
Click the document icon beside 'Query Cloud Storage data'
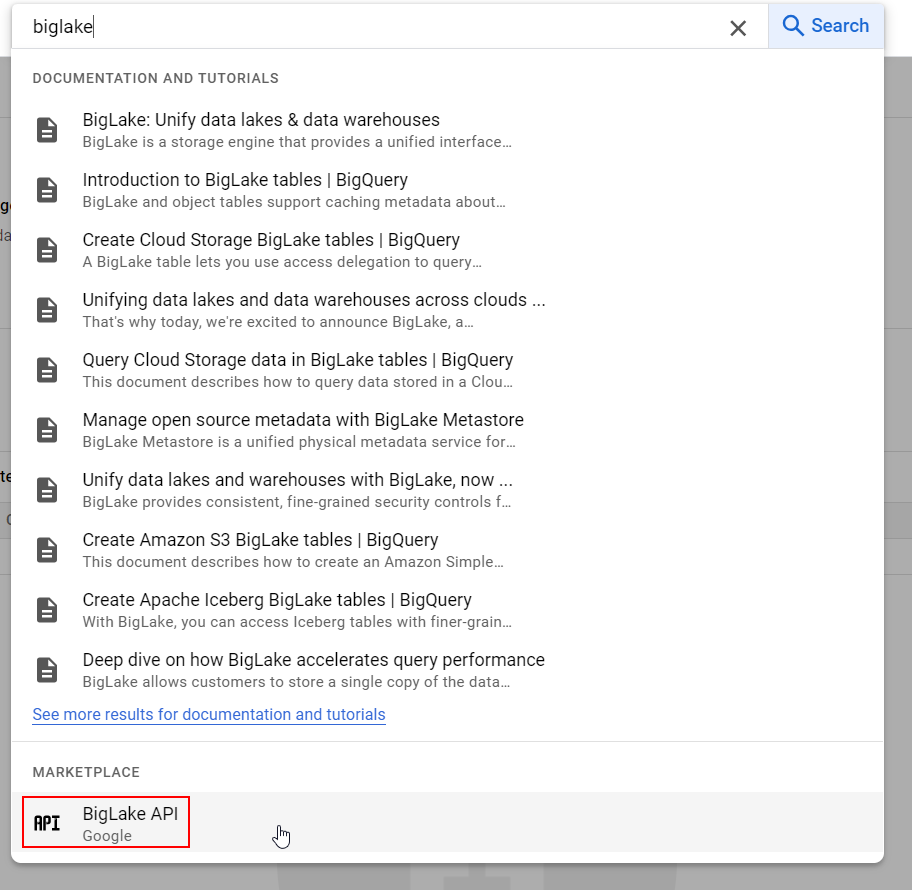click(x=47, y=369)
